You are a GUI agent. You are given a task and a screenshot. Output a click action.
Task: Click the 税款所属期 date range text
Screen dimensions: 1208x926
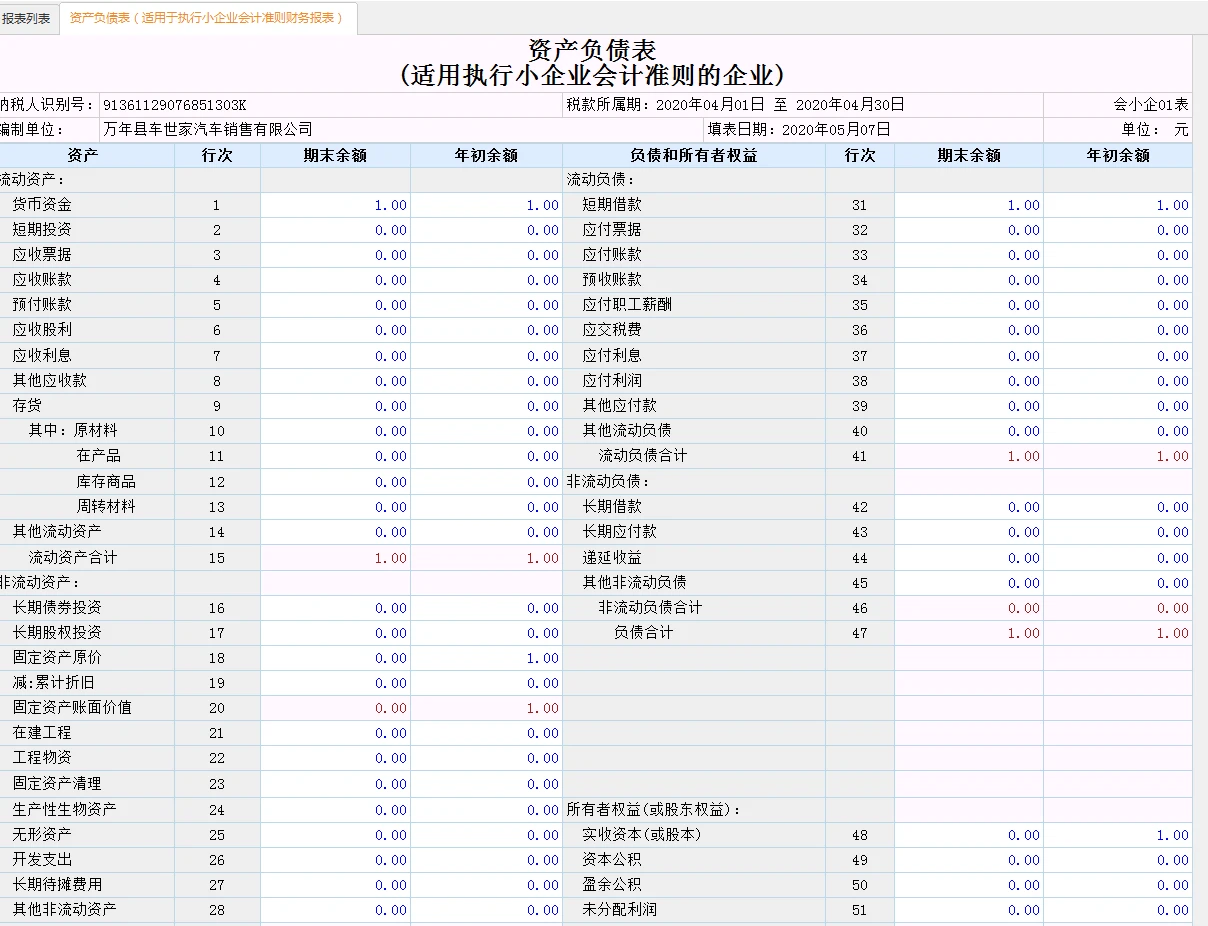point(735,105)
